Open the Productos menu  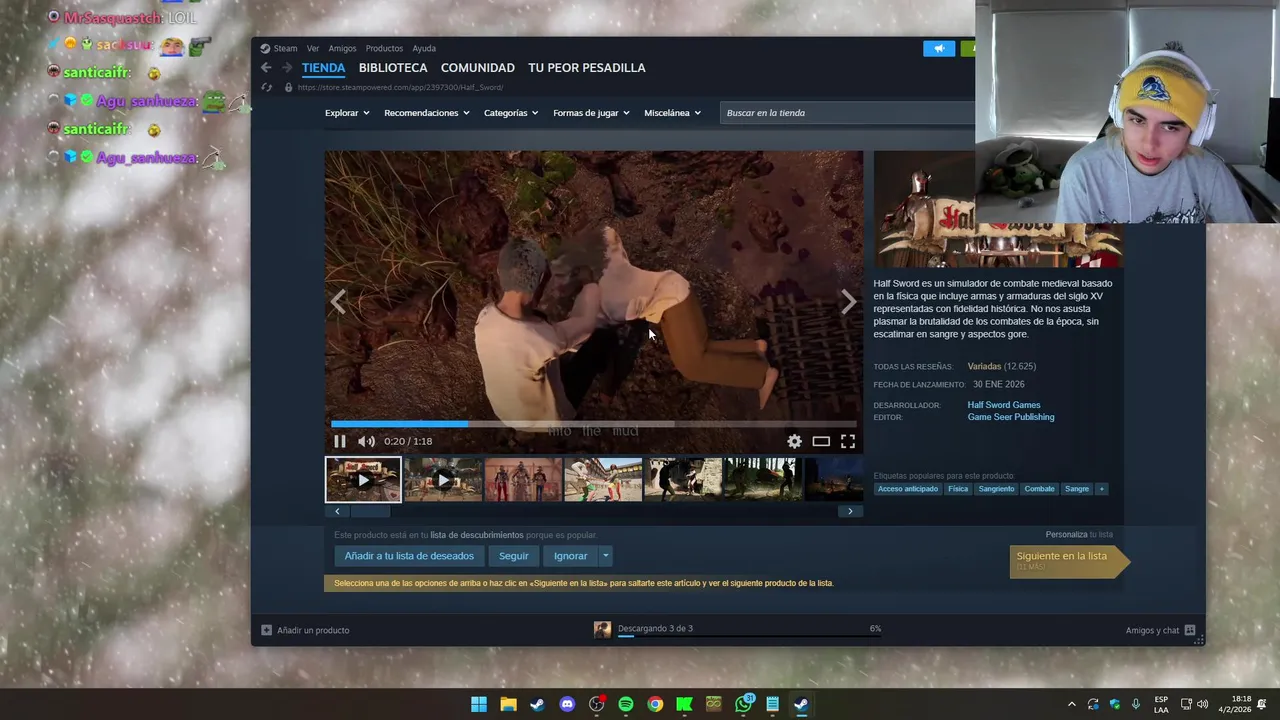click(384, 48)
